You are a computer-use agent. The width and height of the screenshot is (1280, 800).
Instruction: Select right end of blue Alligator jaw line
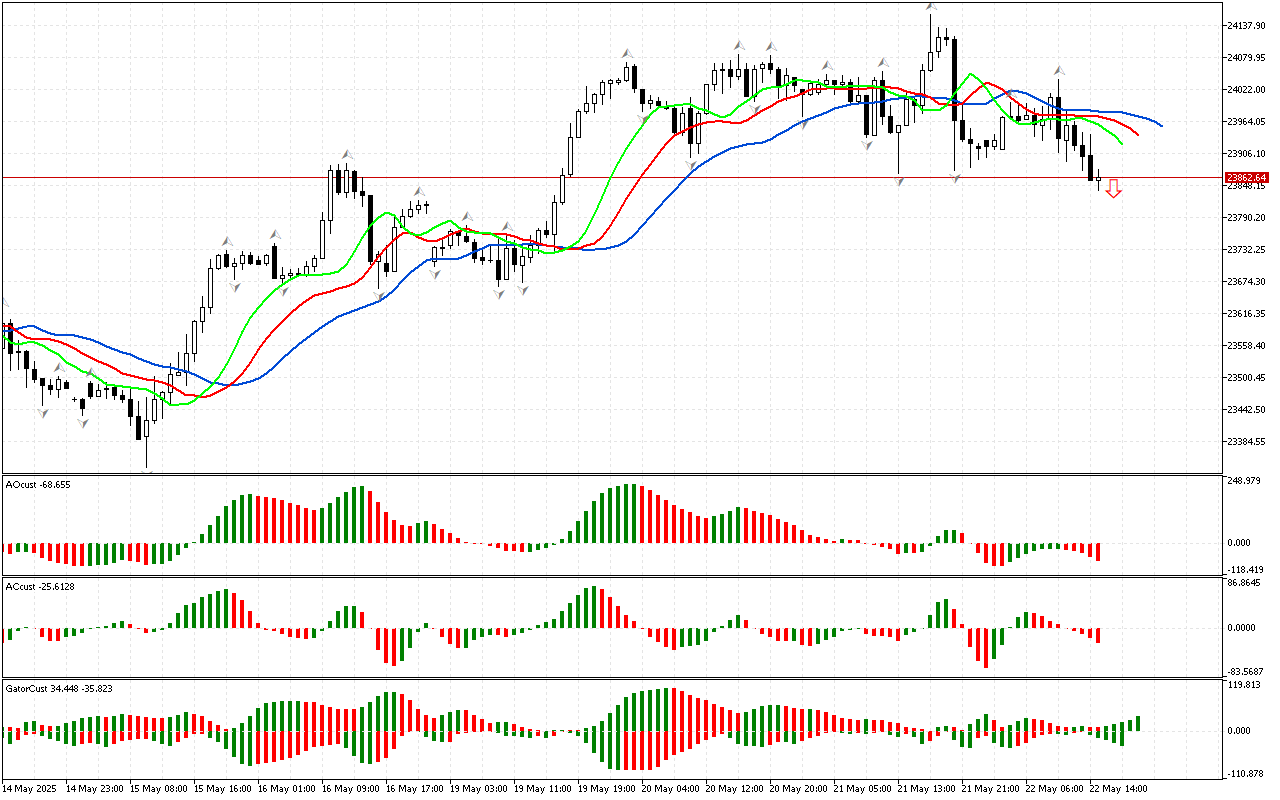click(x=1160, y=126)
